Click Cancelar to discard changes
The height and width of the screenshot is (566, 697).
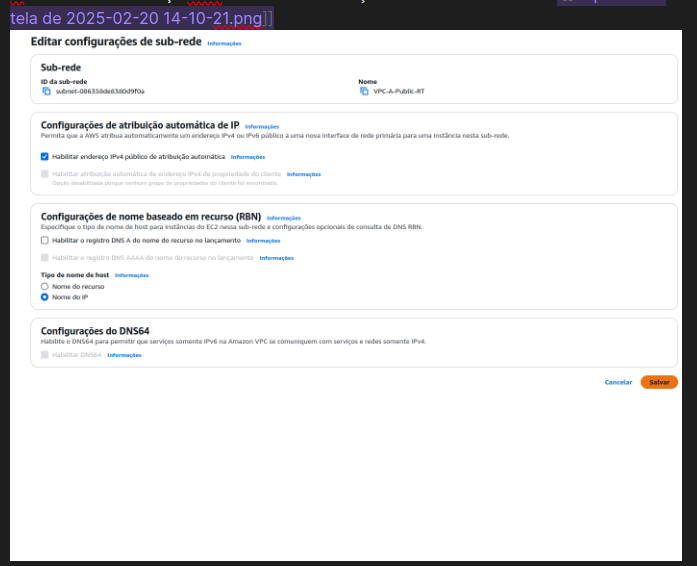tap(618, 382)
